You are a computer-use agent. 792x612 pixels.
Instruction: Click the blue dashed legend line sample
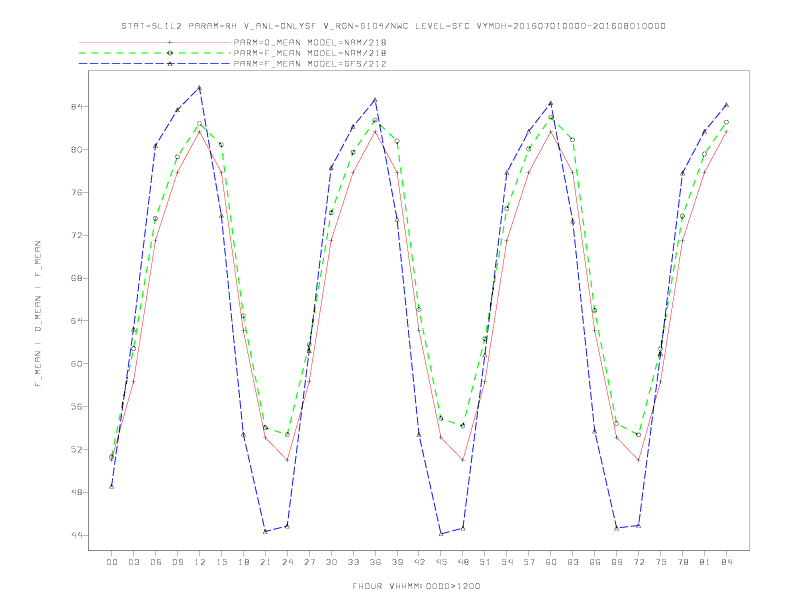tap(155, 64)
